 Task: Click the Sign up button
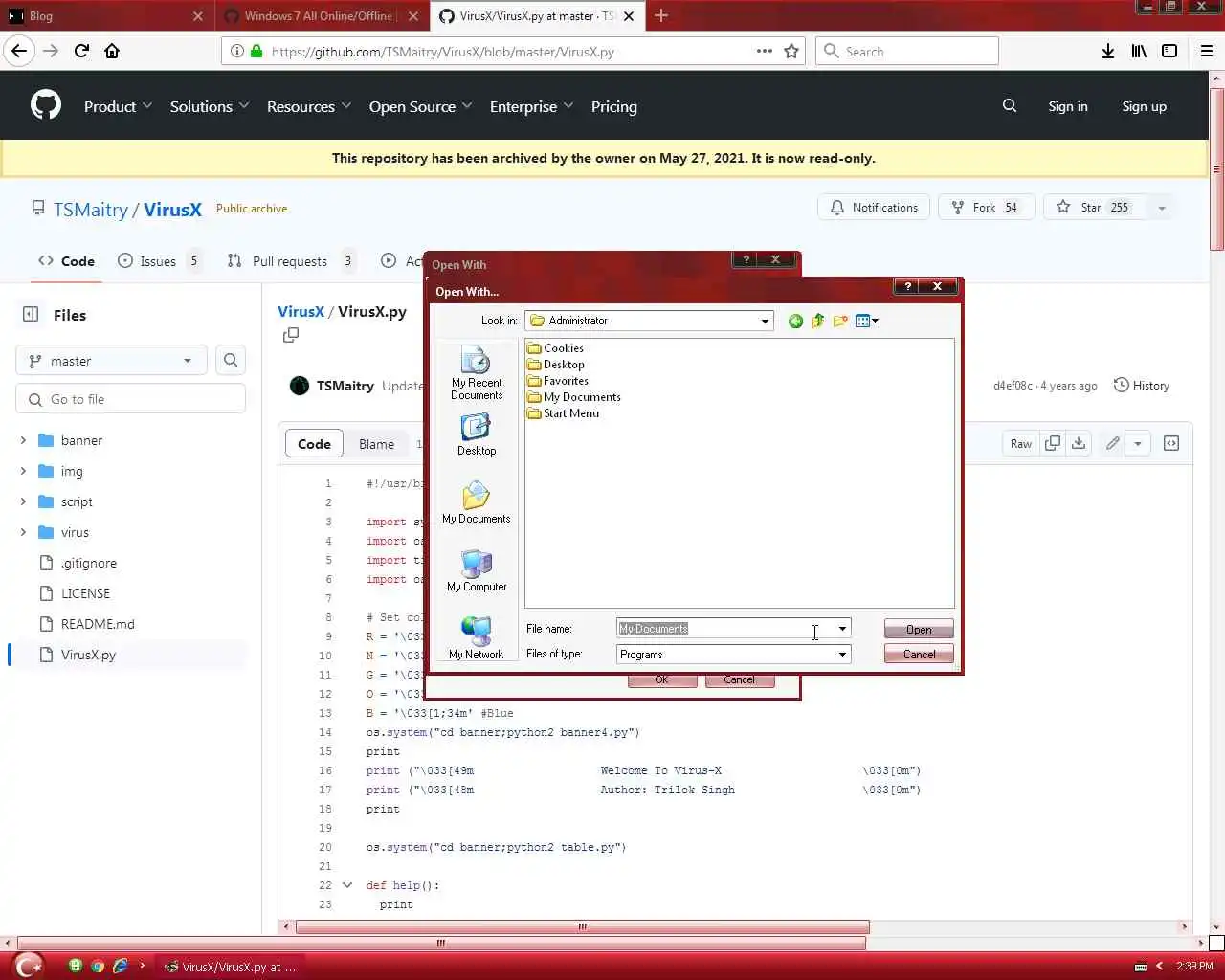tap(1144, 106)
